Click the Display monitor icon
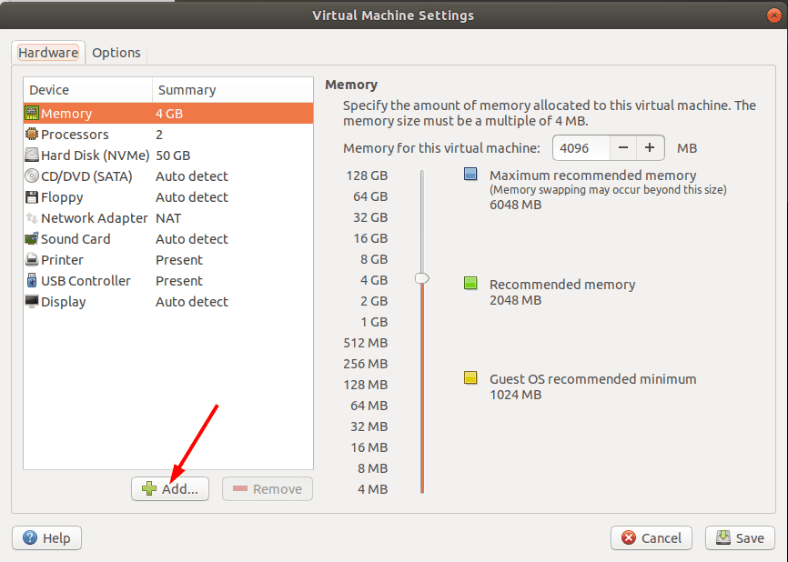The width and height of the screenshot is (788, 562). click(x=32, y=302)
